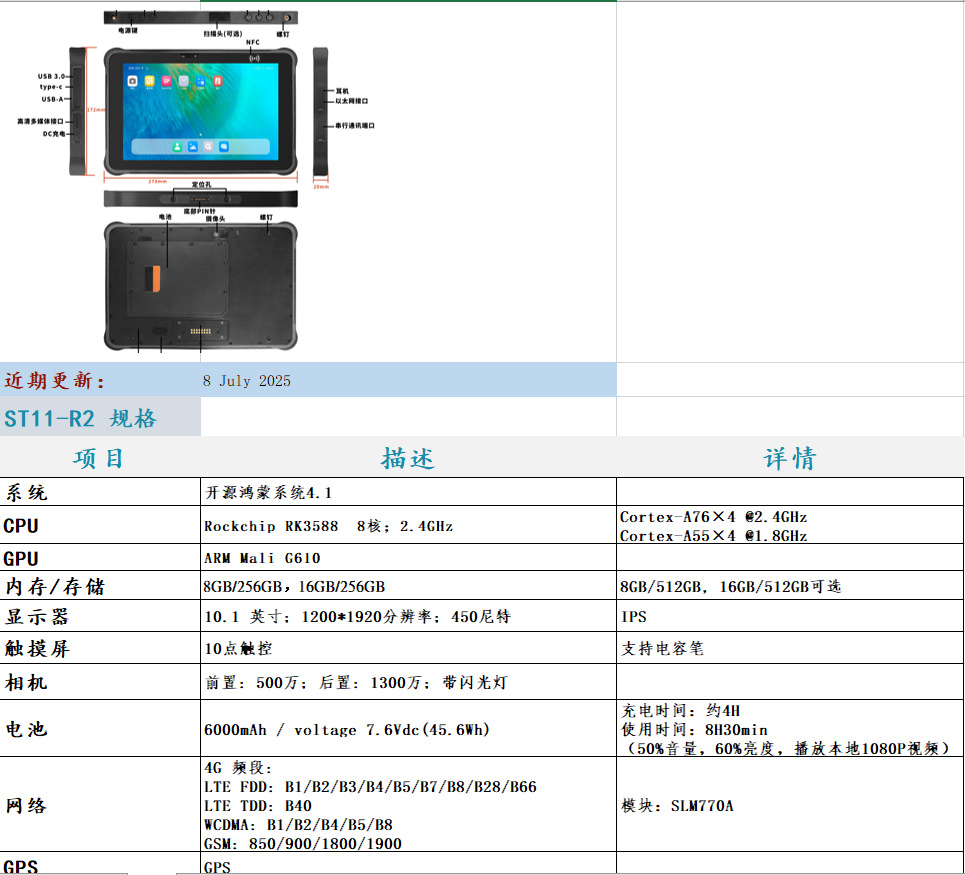Select the '触摸屏' row label cell
The width and height of the screenshot is (965, 875).
tap(100, 648)
